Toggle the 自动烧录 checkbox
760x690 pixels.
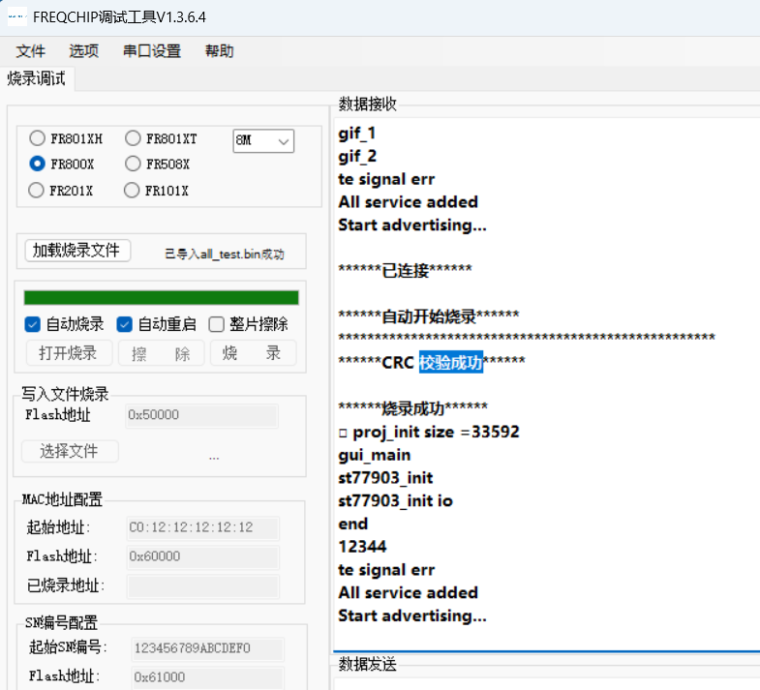[x=33, y=324]
